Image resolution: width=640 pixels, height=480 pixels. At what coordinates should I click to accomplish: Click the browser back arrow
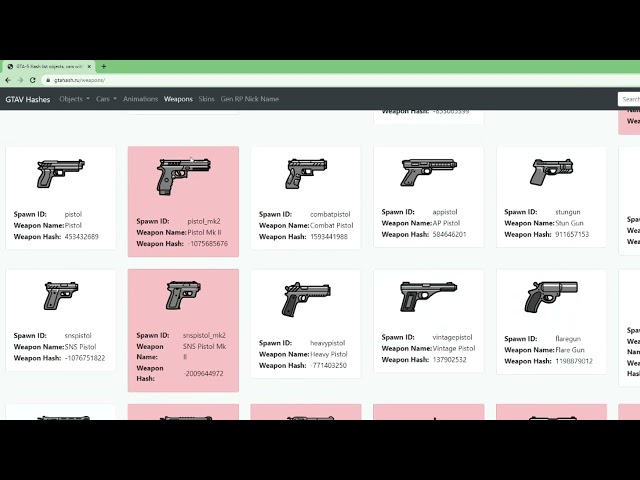coord(8,80)
